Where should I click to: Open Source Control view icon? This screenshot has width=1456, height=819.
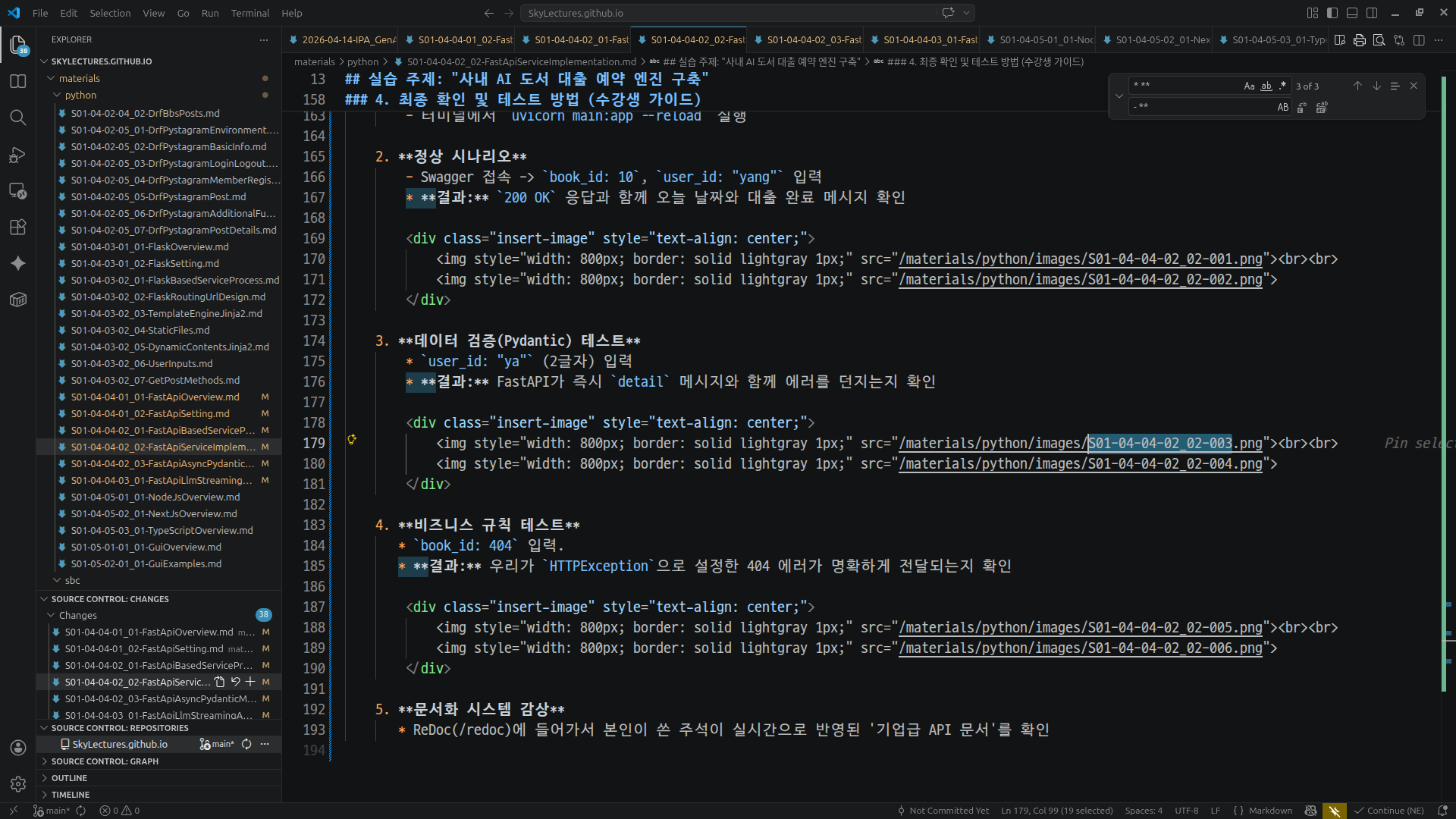point(18,45)
